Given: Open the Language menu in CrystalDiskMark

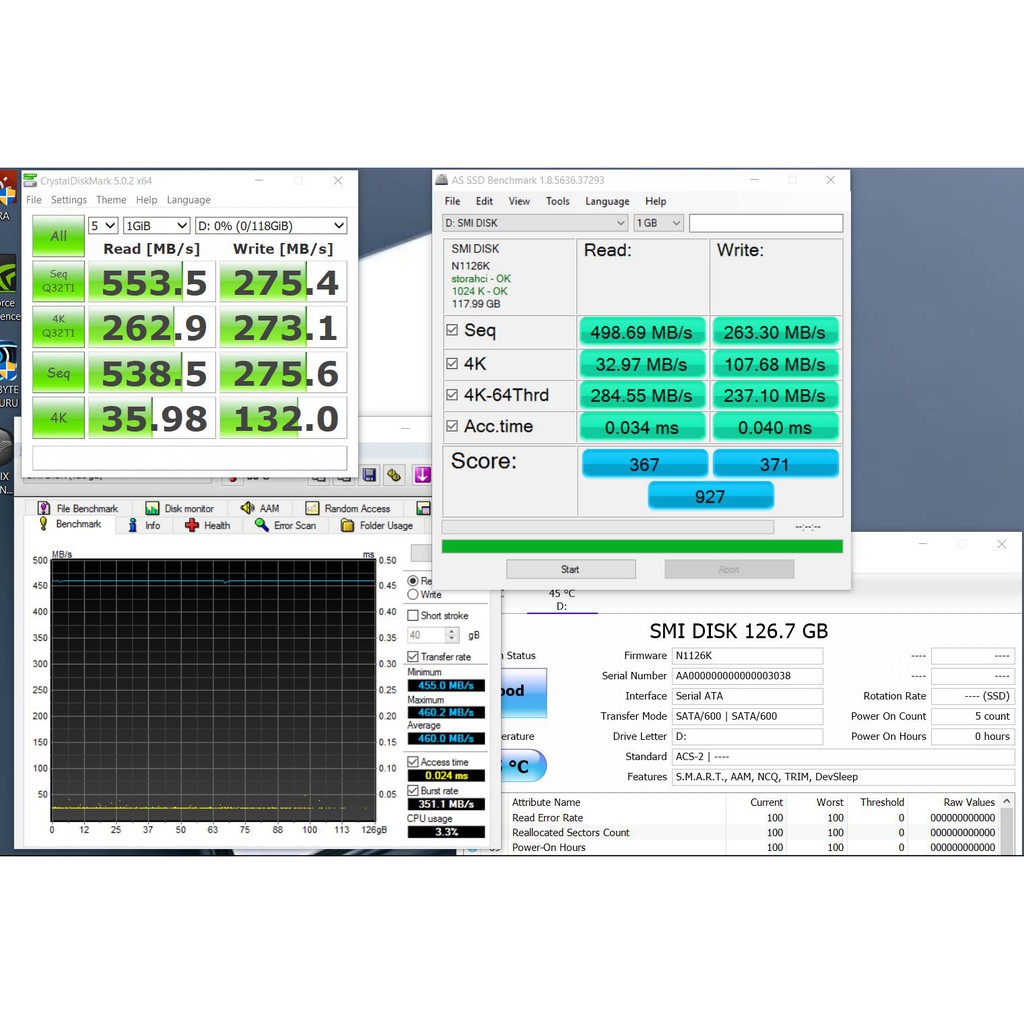Looking at the screenshot, I should [188, 200].
